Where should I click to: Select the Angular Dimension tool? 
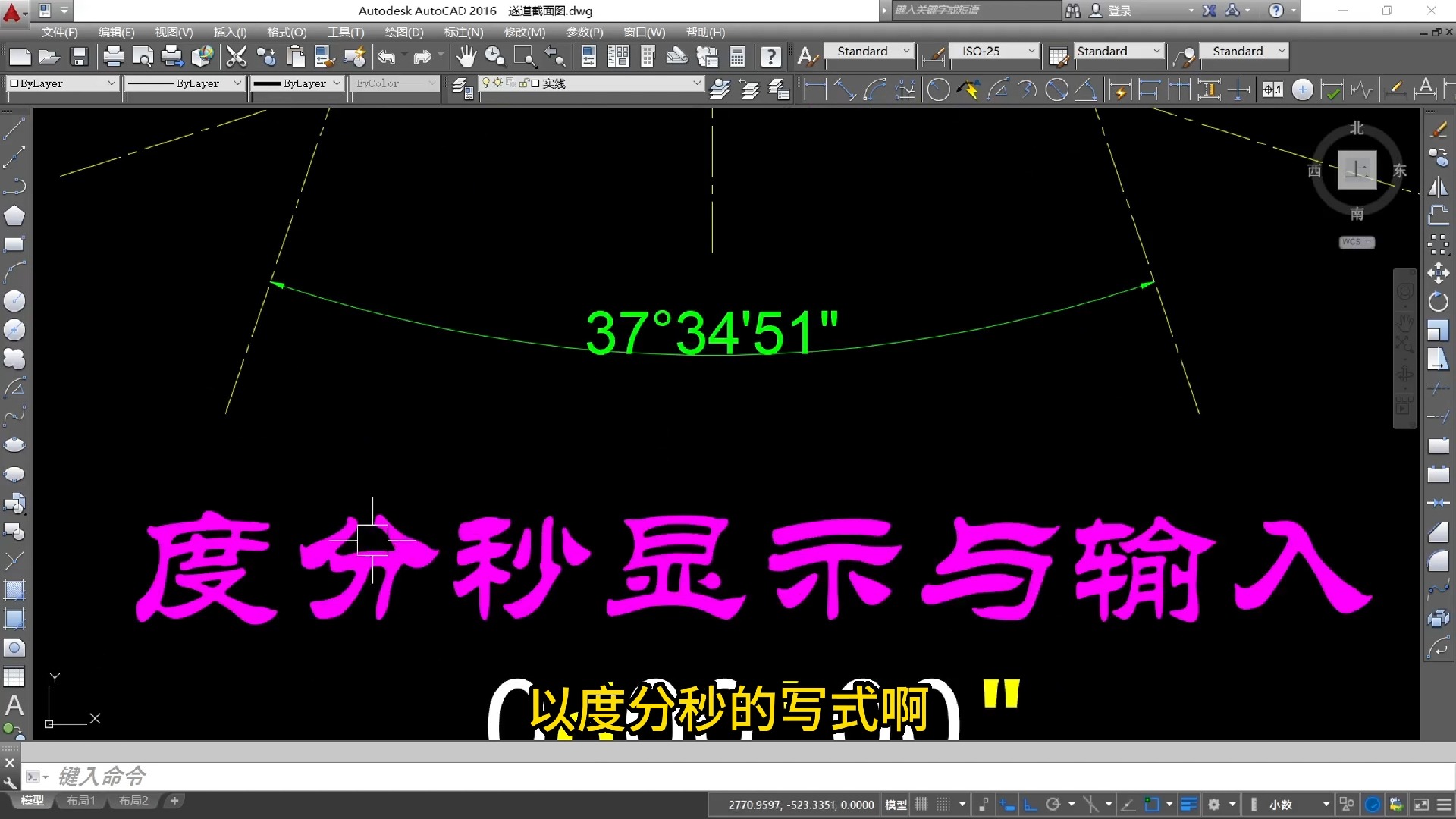(x=1086, y=89)
